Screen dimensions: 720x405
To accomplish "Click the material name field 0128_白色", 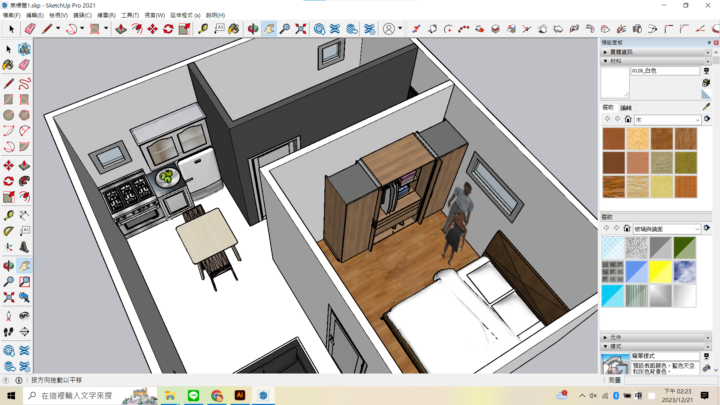I will coord(665,71).
